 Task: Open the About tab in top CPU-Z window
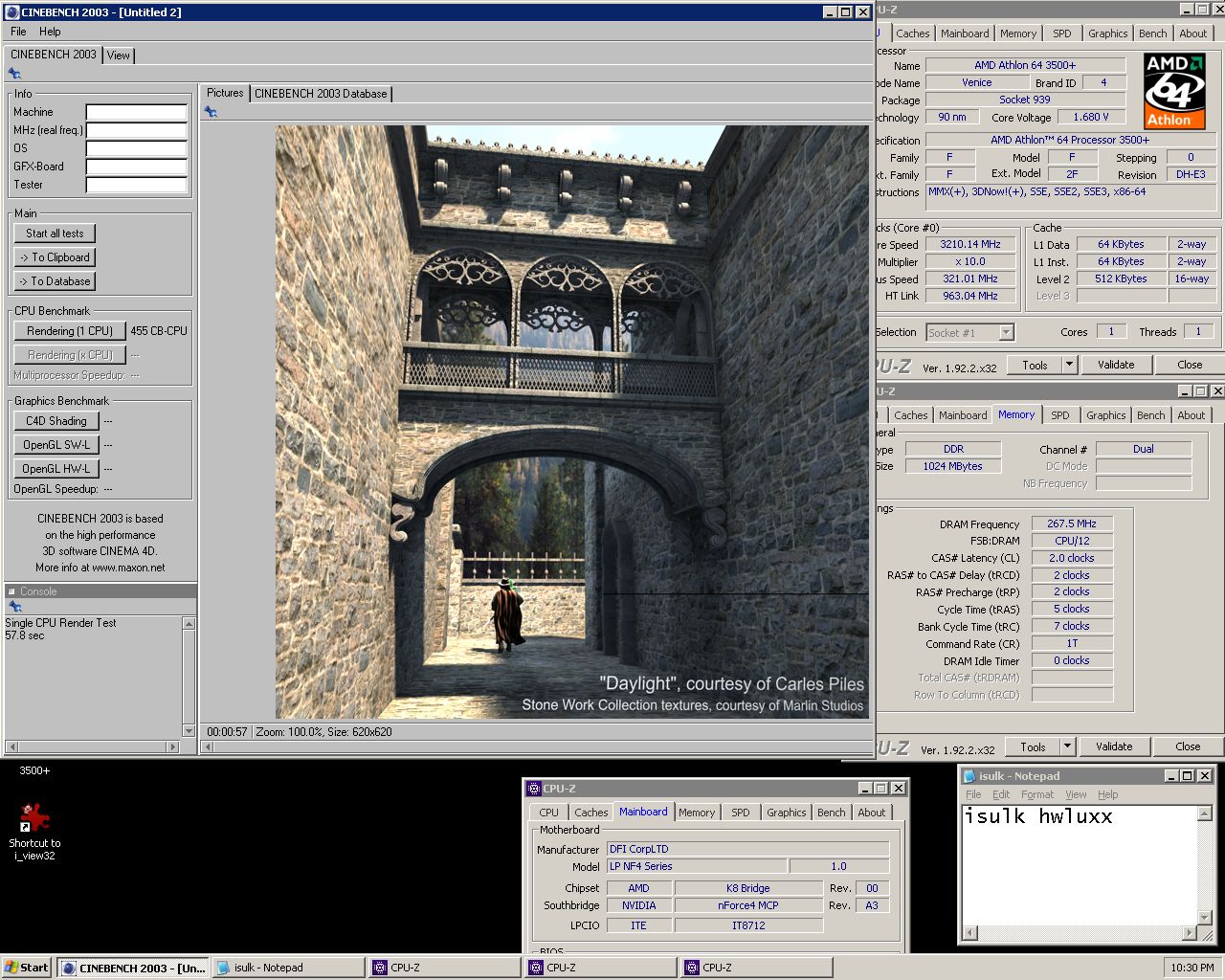point(1192,33)
